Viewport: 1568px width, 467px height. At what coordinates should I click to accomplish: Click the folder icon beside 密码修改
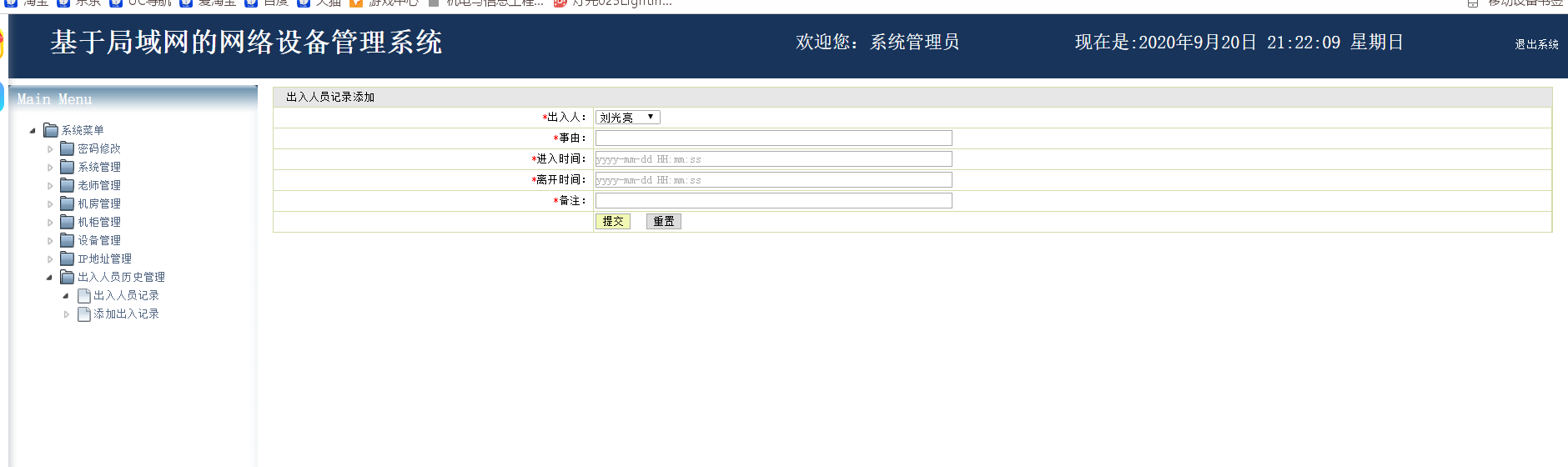68,148
